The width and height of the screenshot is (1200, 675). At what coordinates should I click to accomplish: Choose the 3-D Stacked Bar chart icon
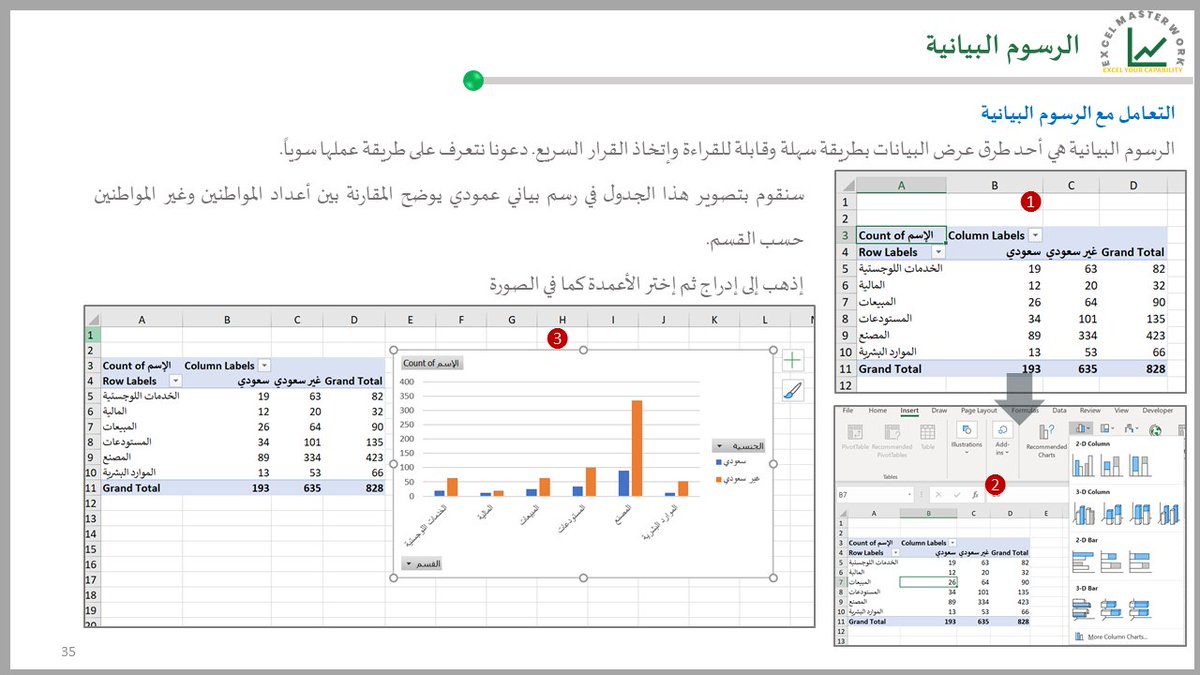coord(1112,608)
